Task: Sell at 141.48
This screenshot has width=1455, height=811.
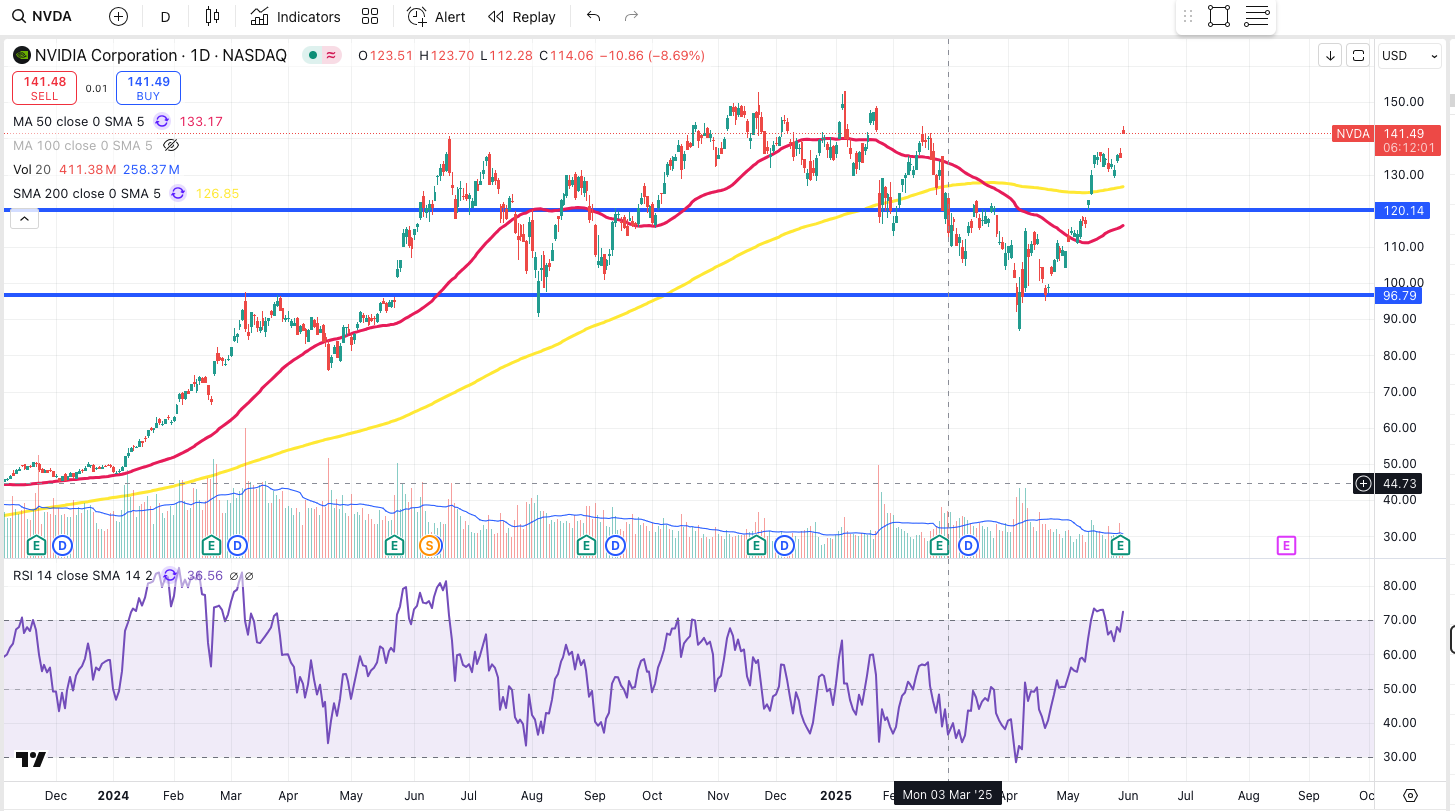Action: (x=44, y=88)
